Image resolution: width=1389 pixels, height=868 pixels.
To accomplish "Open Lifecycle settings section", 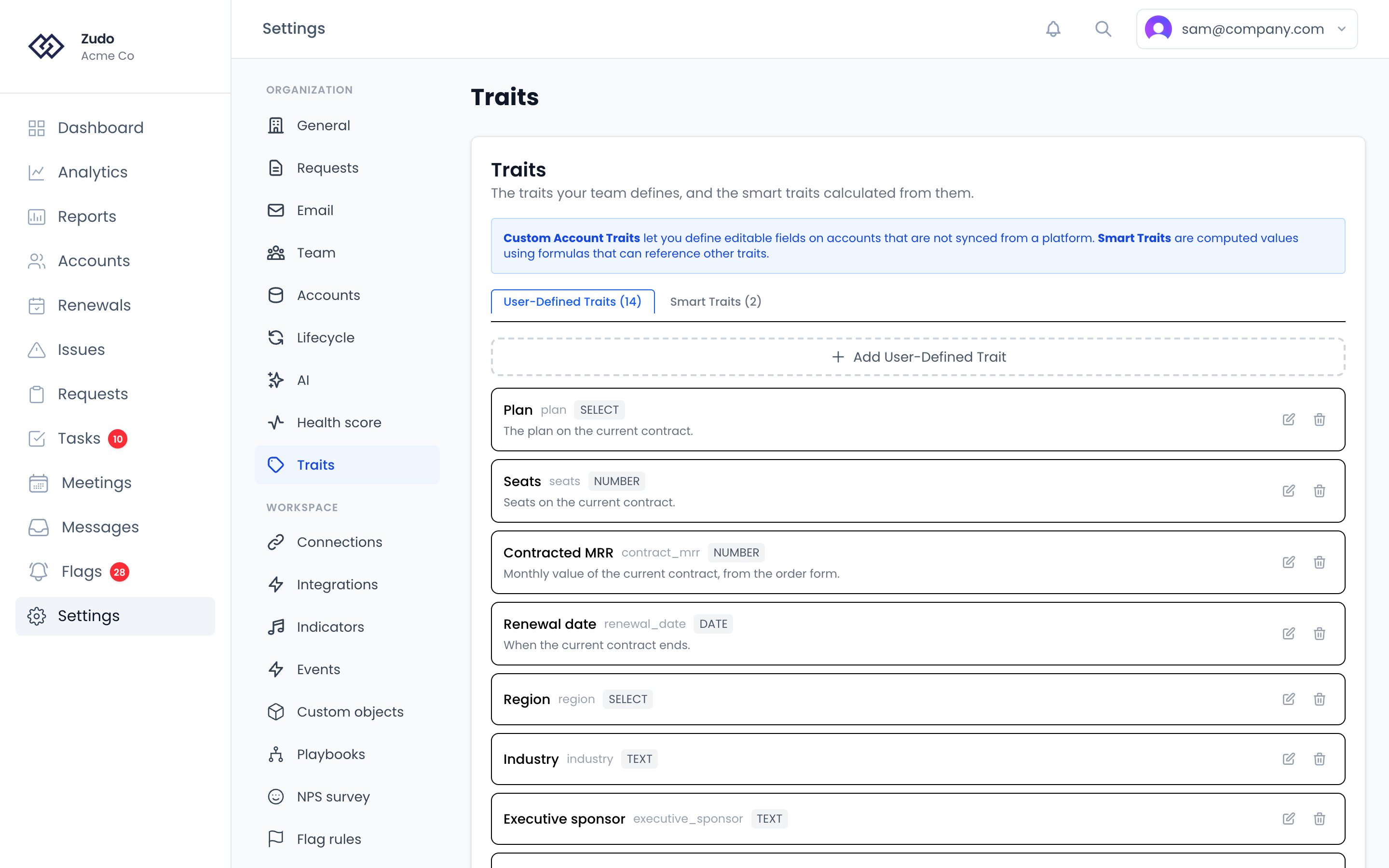I will (x=347, y=338).
